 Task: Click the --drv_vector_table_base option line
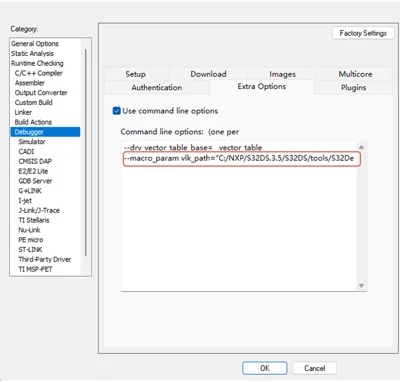click(193, 147)
